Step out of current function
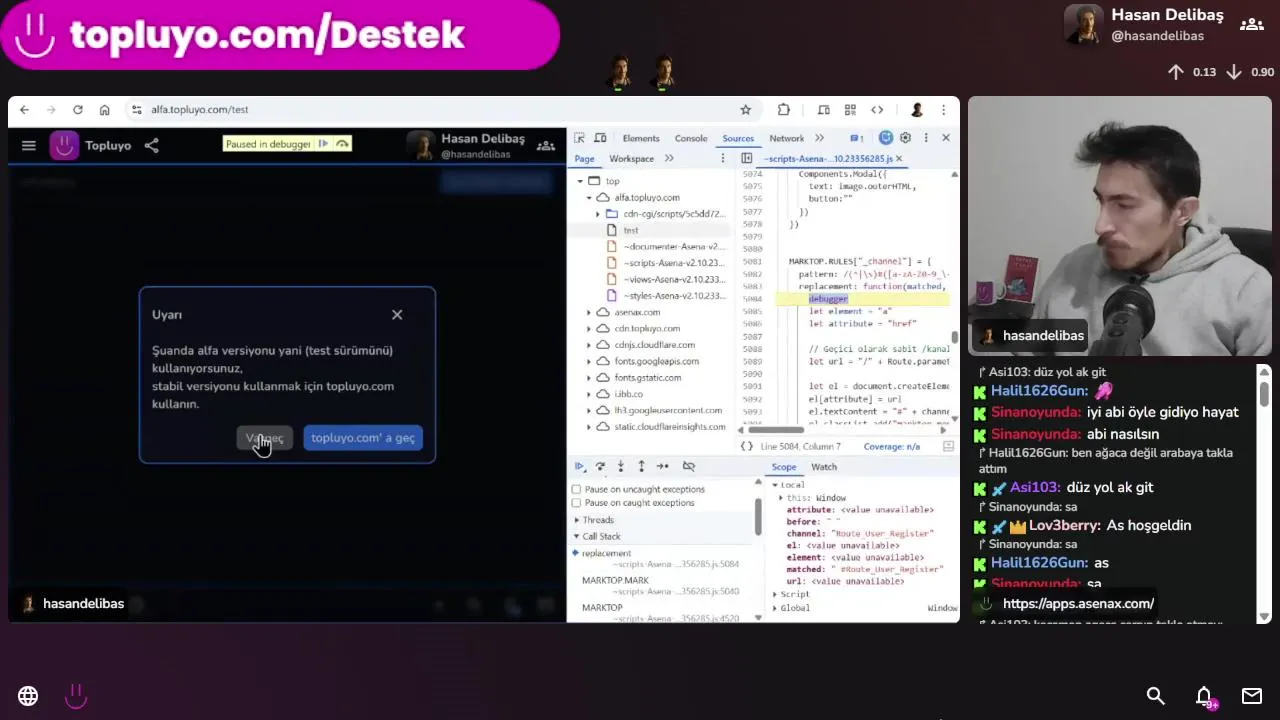 pyautogui.click(x=641, y=467)
